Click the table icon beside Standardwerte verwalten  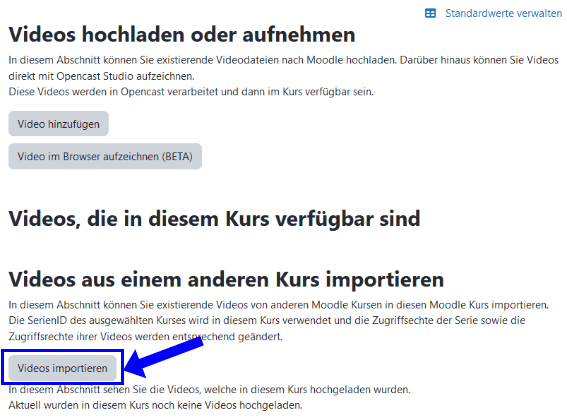[430, 13]
